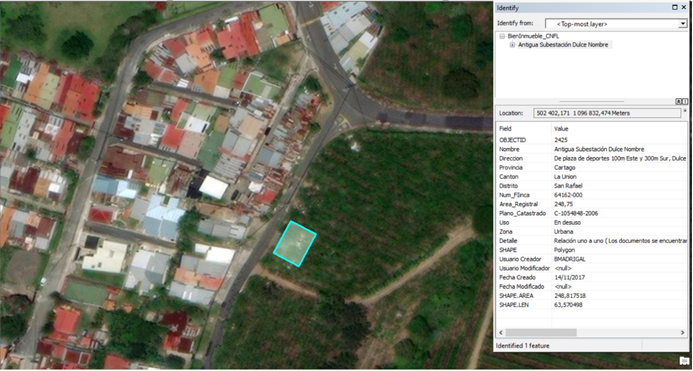Image resolution: width=693 pixels, height=371 pixels.
Task: Select the Direccion attribute row
Action: [x=592, y=158]
